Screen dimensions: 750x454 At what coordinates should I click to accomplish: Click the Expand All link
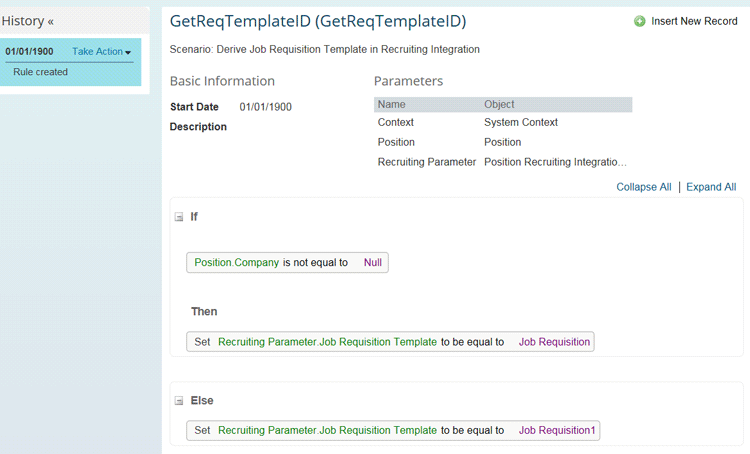tap(710, 187)
